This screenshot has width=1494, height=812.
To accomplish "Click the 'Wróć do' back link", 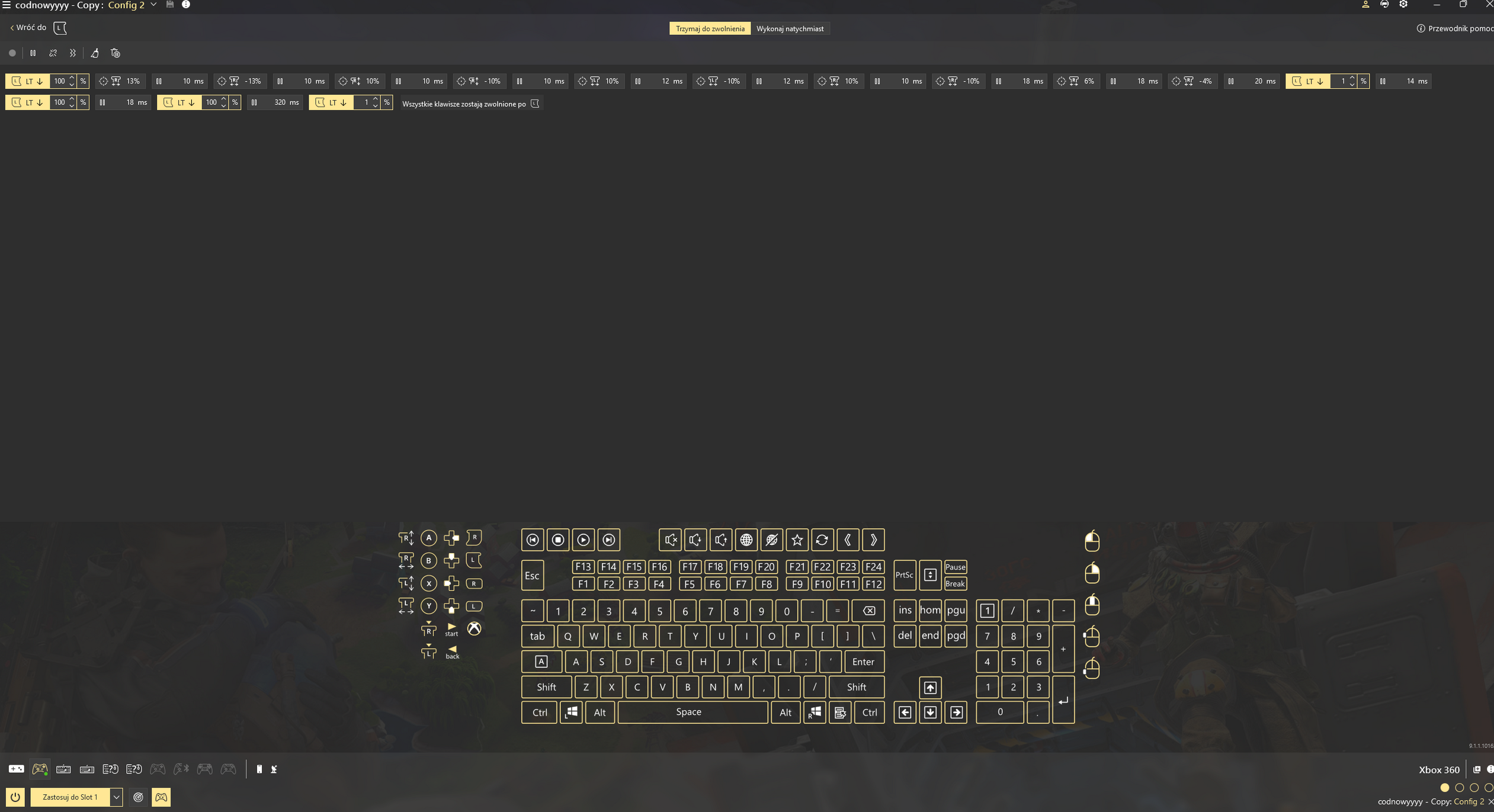I will pos(28,27).
